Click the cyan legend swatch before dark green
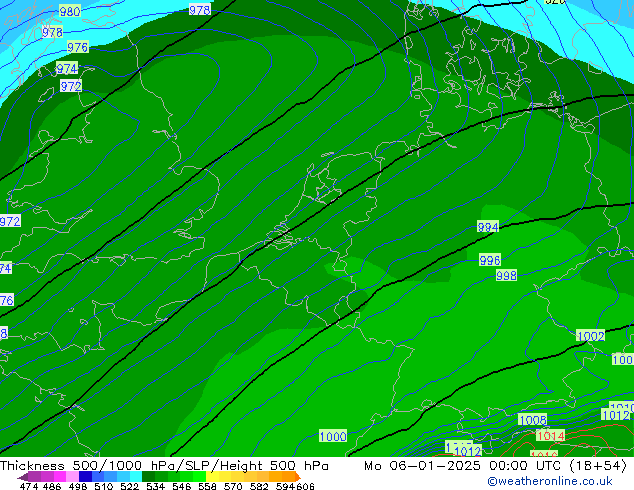 136,477
